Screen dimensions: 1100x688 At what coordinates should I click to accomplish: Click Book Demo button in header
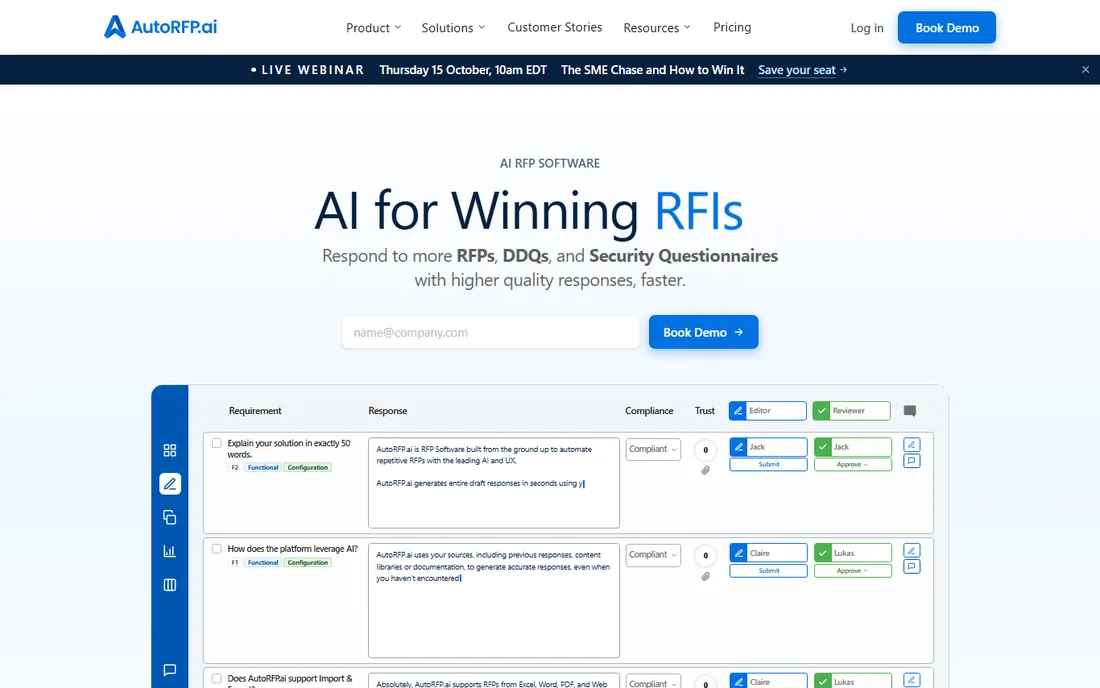[947, 27]
